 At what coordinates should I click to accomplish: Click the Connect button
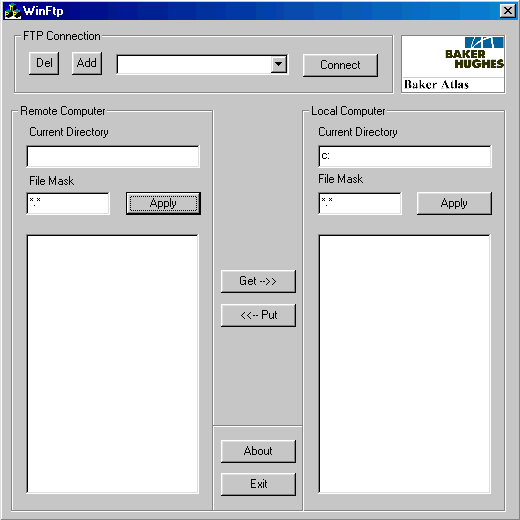340,65
